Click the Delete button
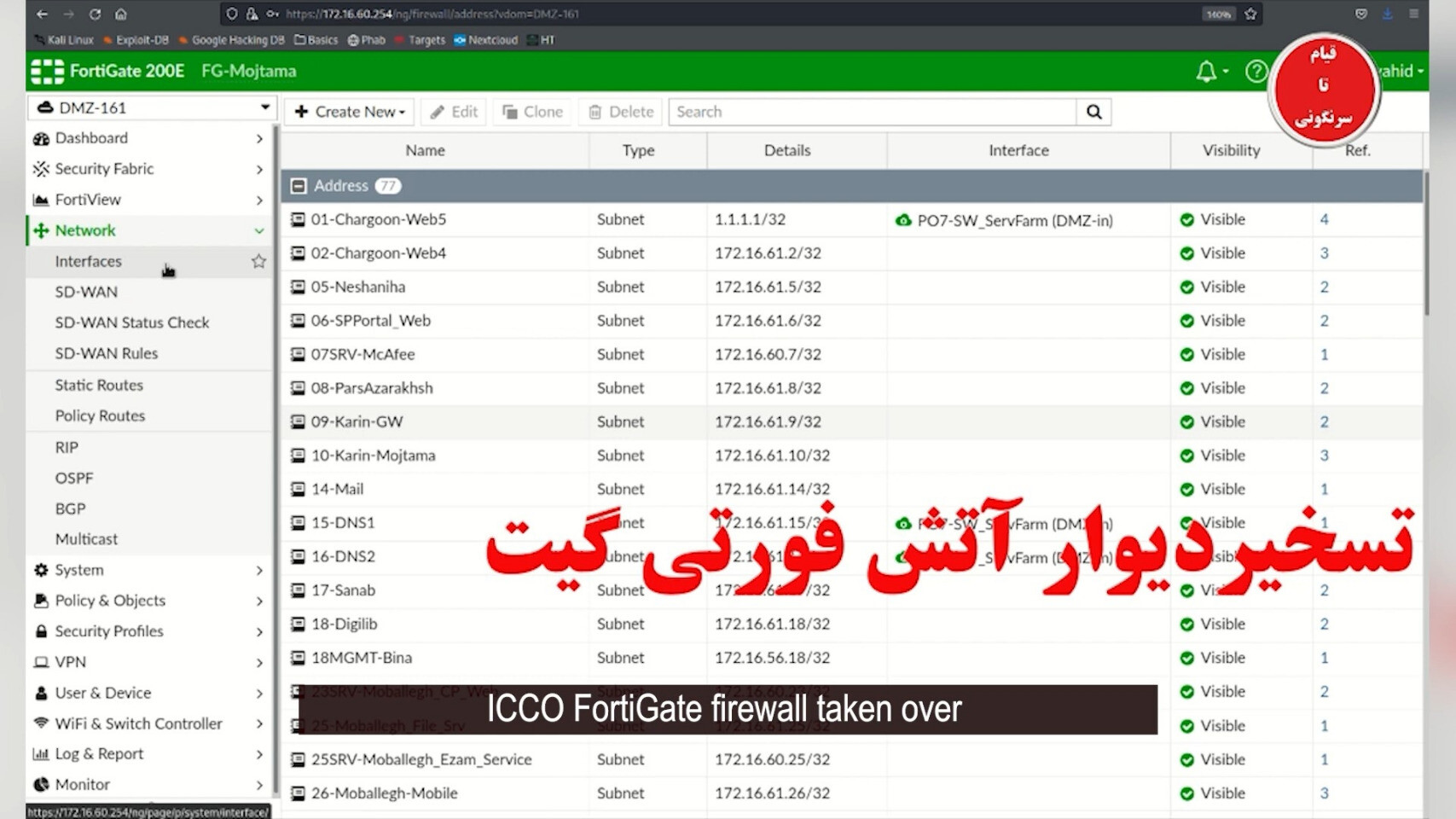 [621, 112]
